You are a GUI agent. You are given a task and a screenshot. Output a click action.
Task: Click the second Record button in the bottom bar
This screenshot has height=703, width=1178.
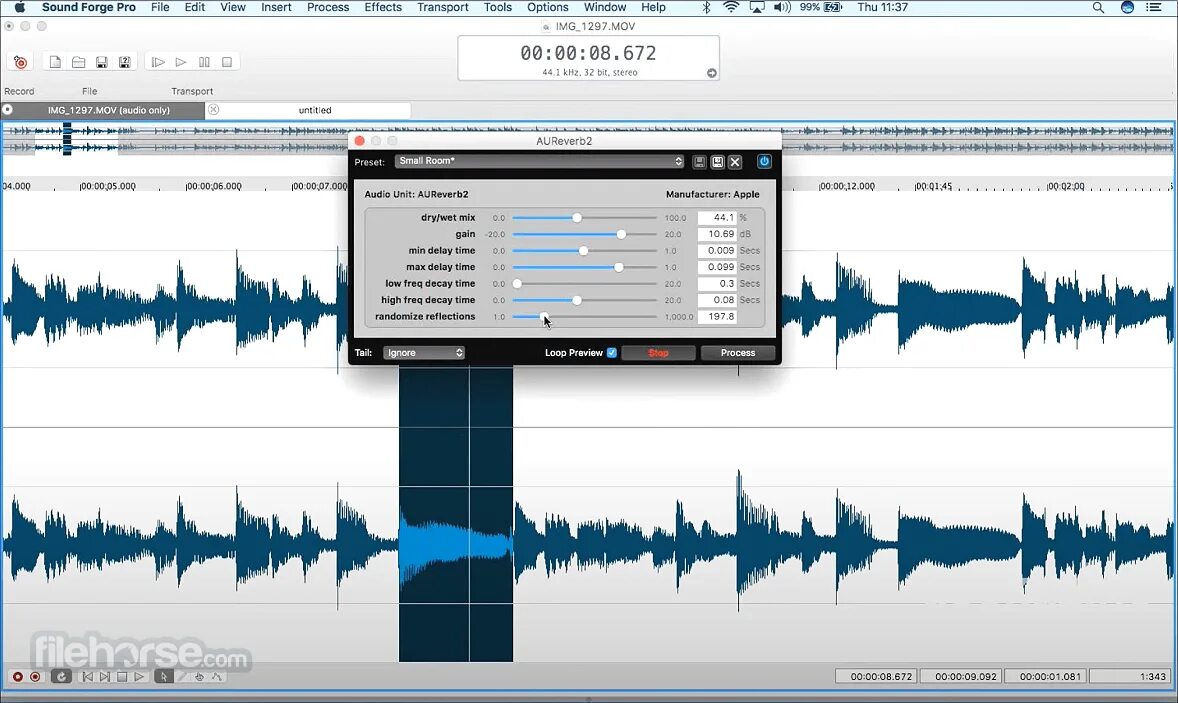click(35, 677)
